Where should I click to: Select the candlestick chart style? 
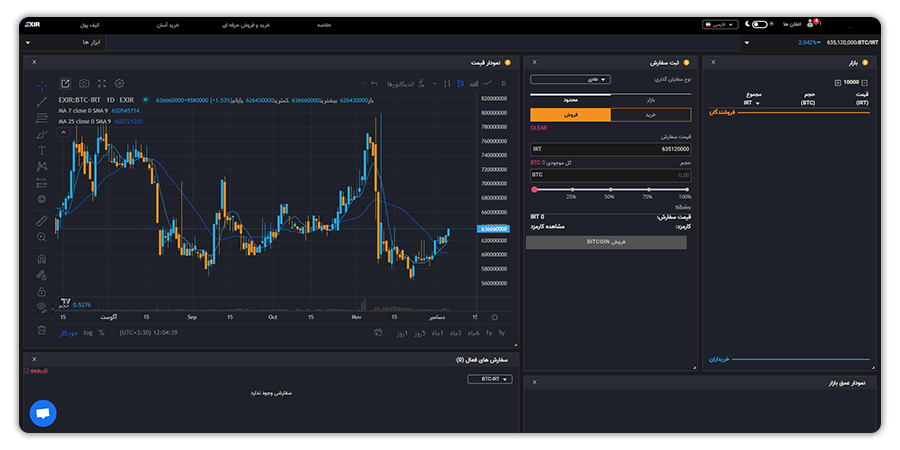tap(460, 84)
